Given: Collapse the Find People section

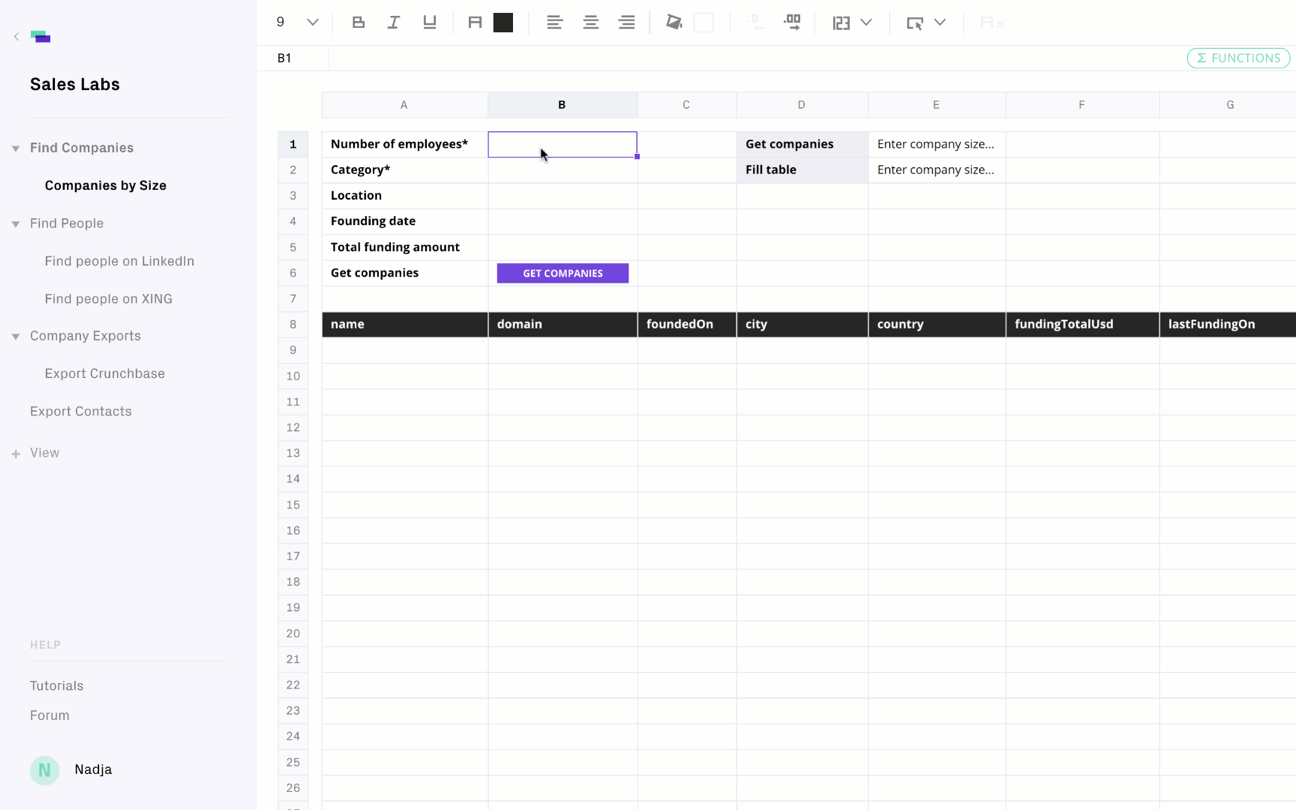Looking at the screenshot, I should [x=16, y=224].
